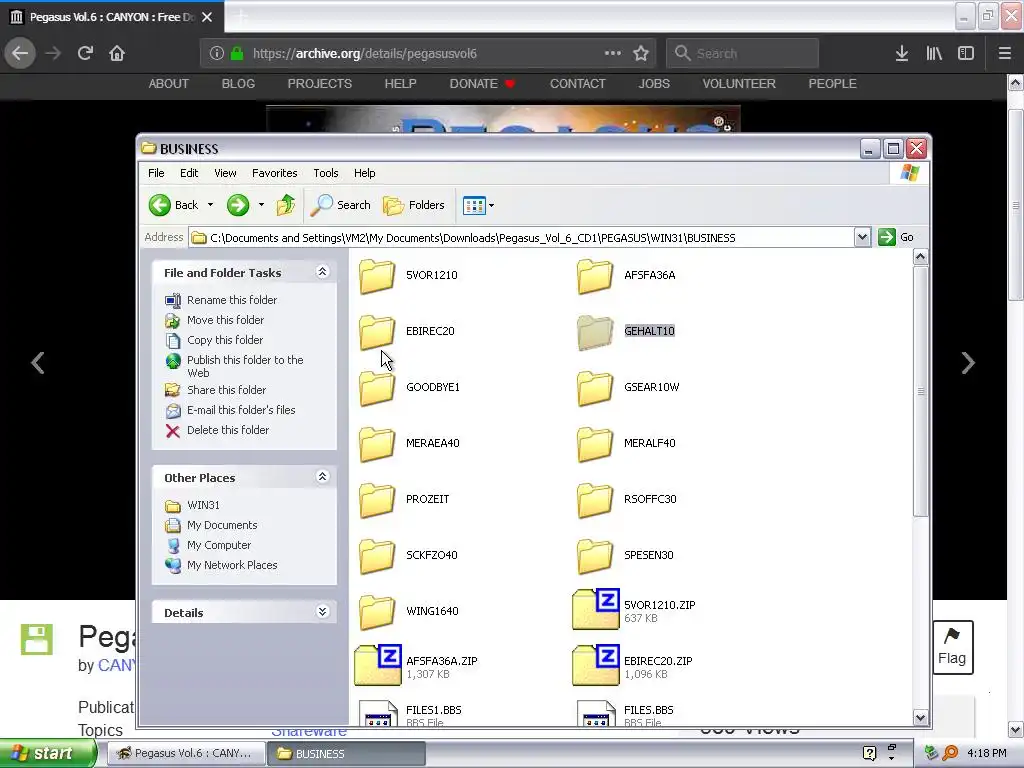Click the Explorer Forward arrow icon
1024x768 pixels.
tap(238, 205)
